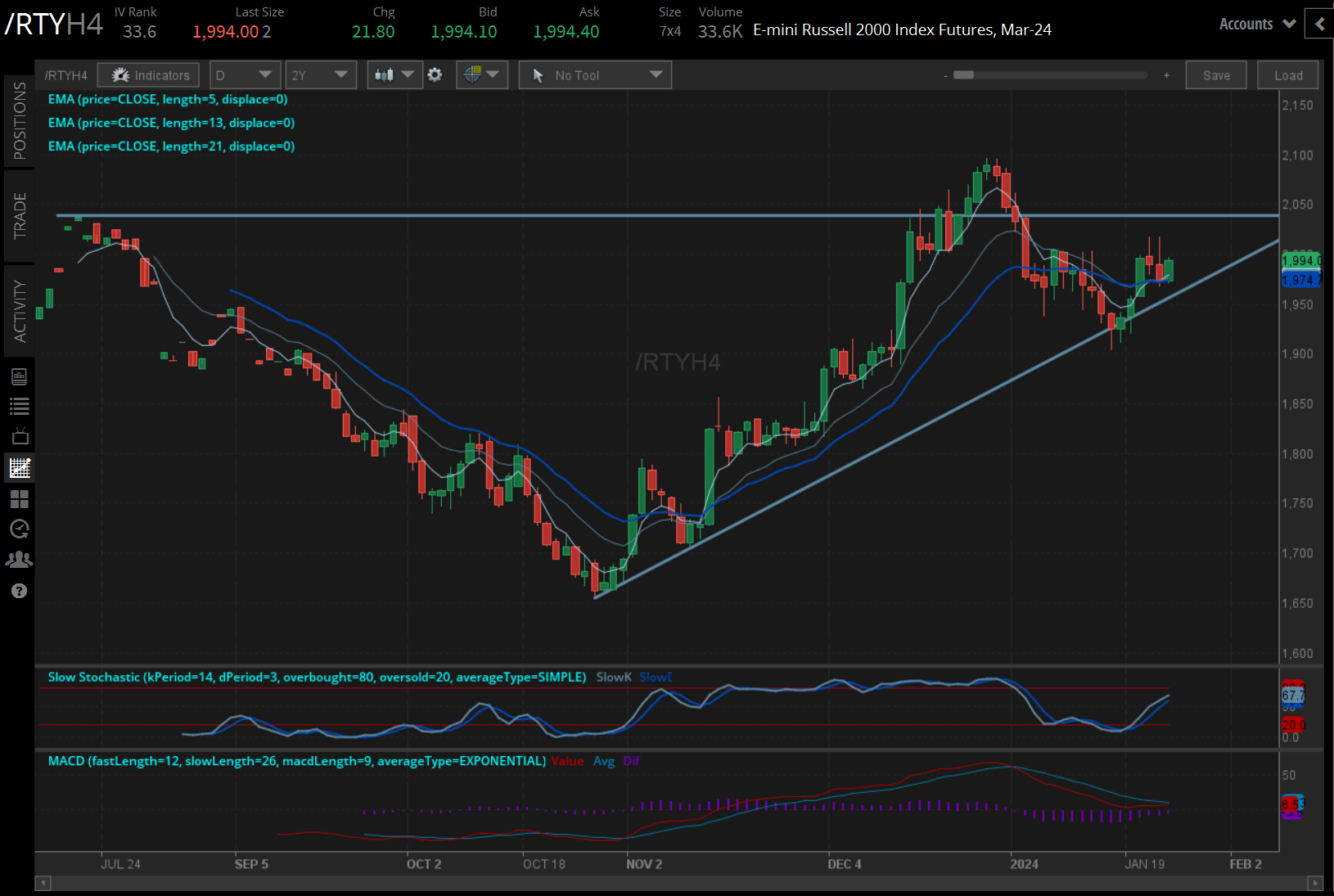Click the chart zoom slider handle
The image size is (1334, 896).
click(x=964, y=75)
